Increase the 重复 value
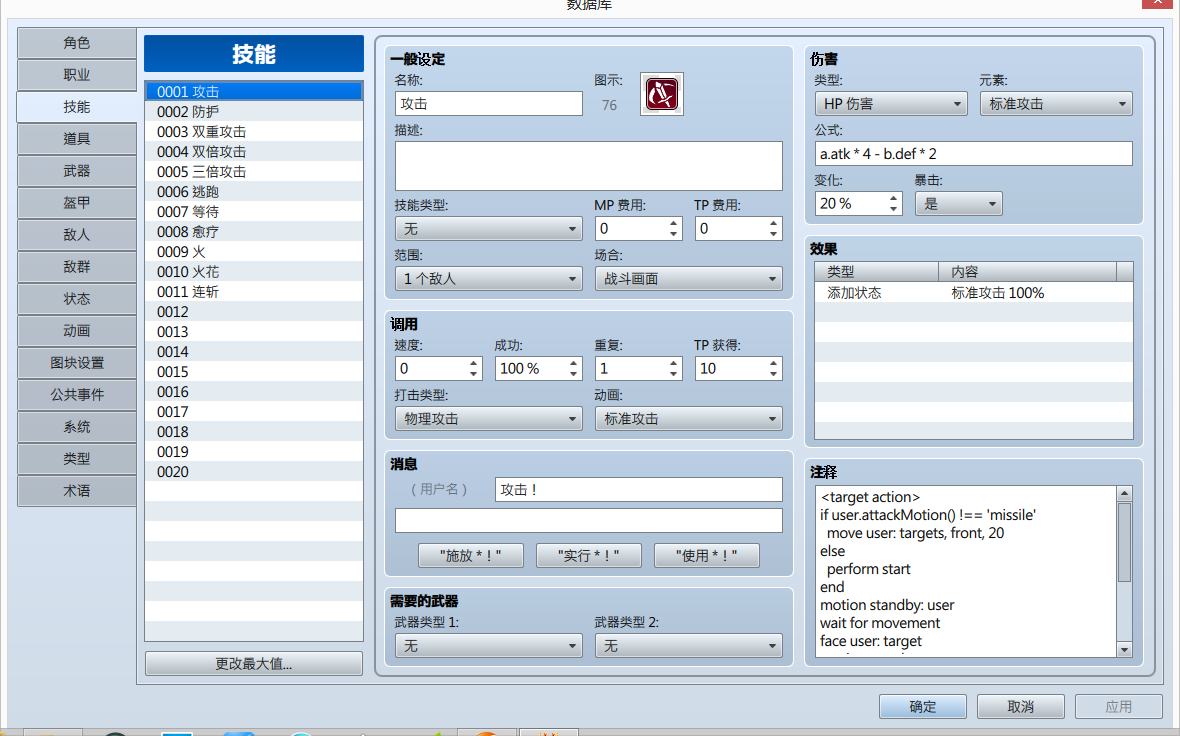This screenshot has height=736, width=1180. click(x=674, y=363)
